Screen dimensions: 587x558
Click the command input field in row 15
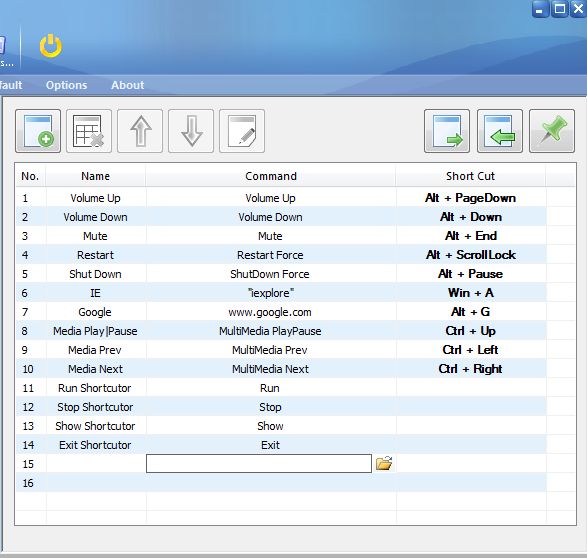pos(259,464)
